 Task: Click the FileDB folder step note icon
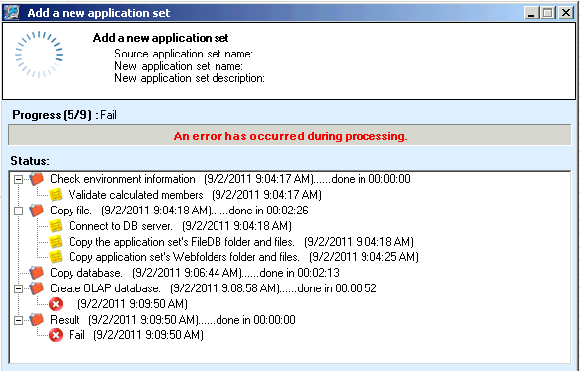[56, 242]
